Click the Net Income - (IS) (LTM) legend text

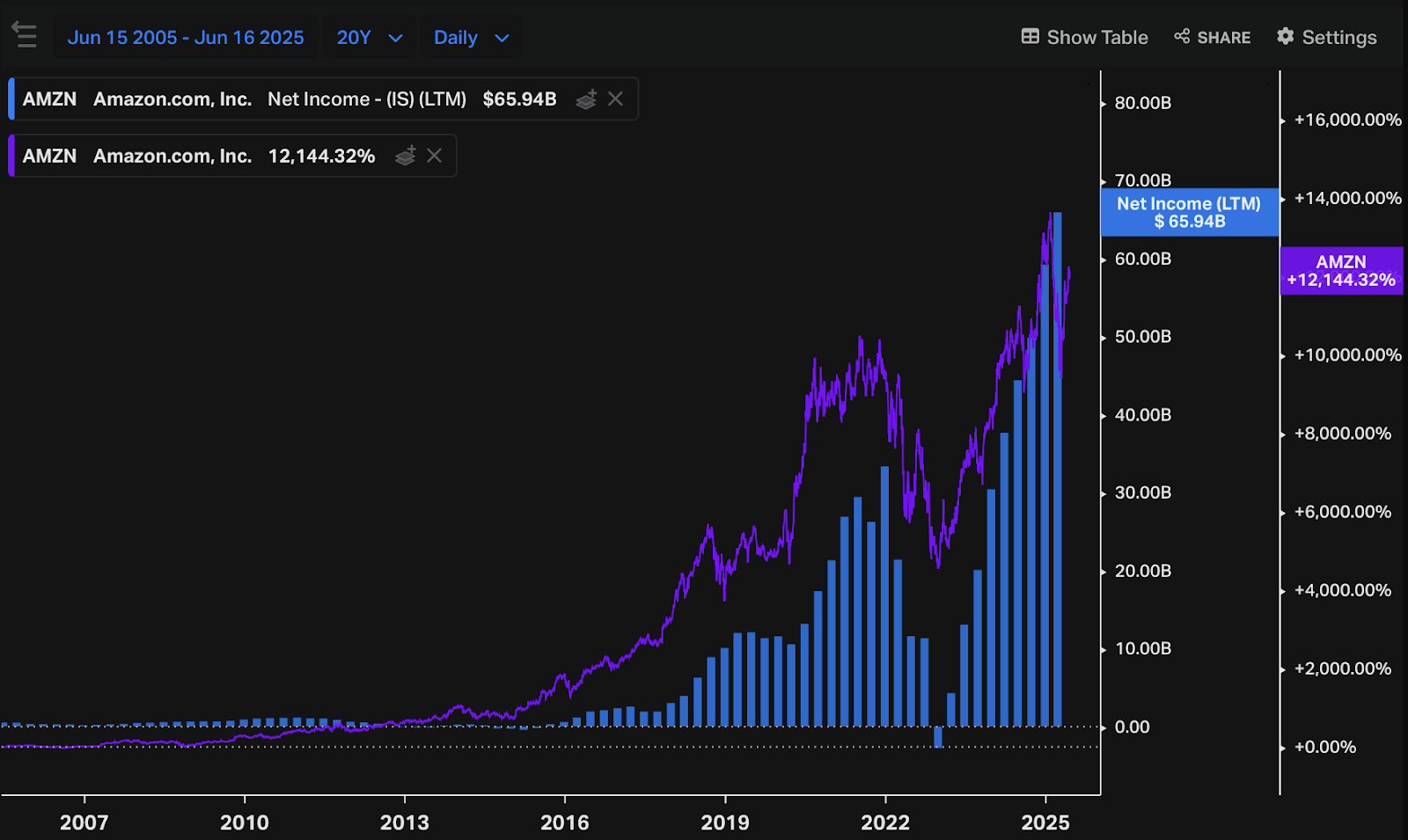367,99
